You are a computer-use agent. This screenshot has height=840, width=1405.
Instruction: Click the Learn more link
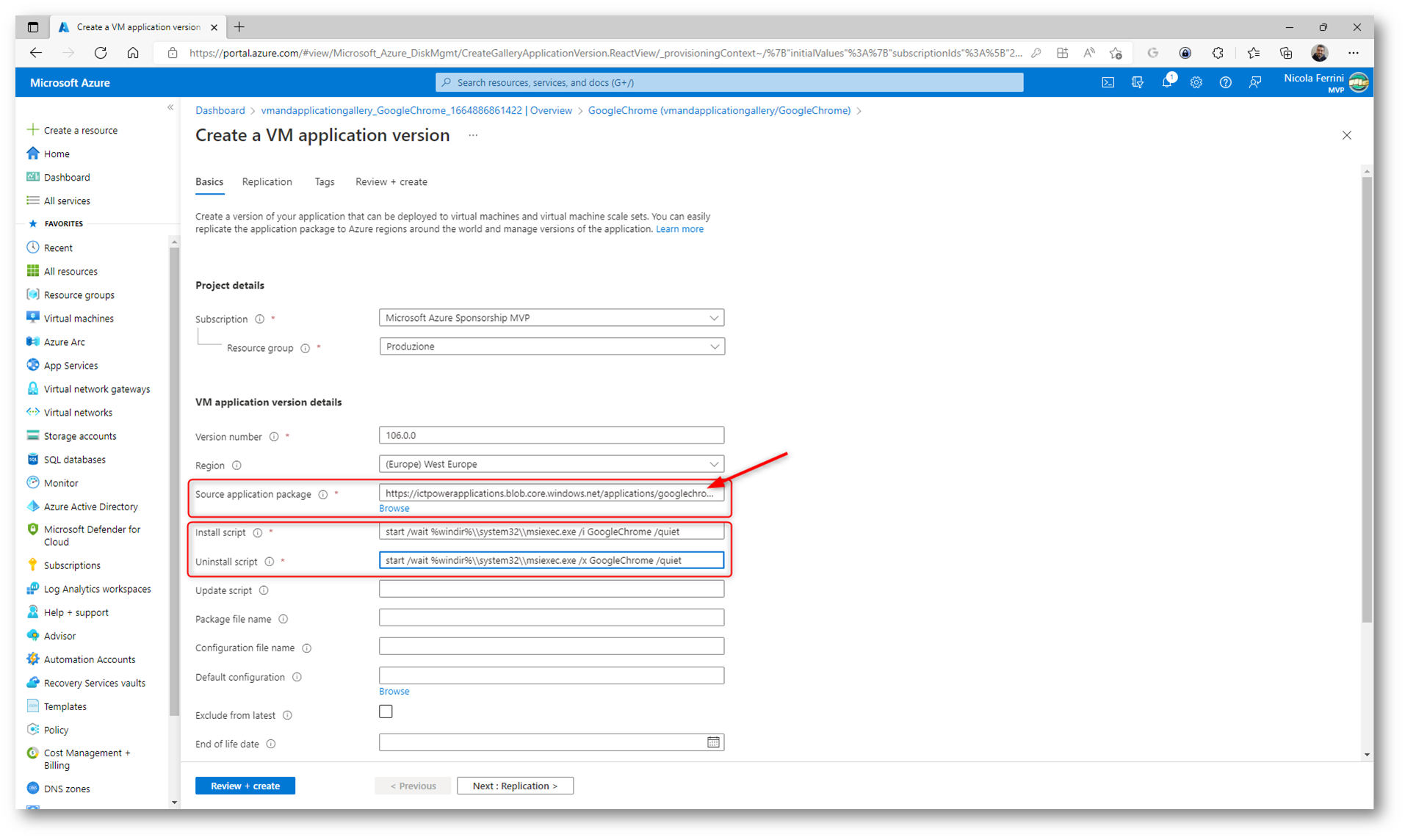click(x=679, y=229)
